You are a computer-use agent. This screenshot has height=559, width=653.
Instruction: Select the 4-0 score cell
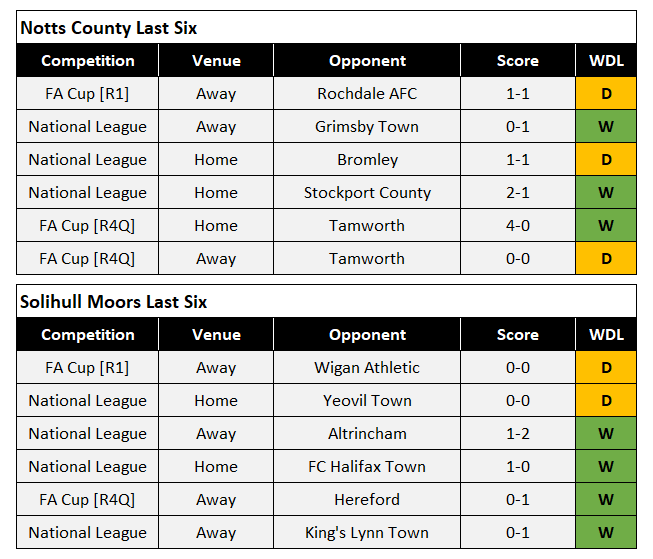tap(518, 226)
